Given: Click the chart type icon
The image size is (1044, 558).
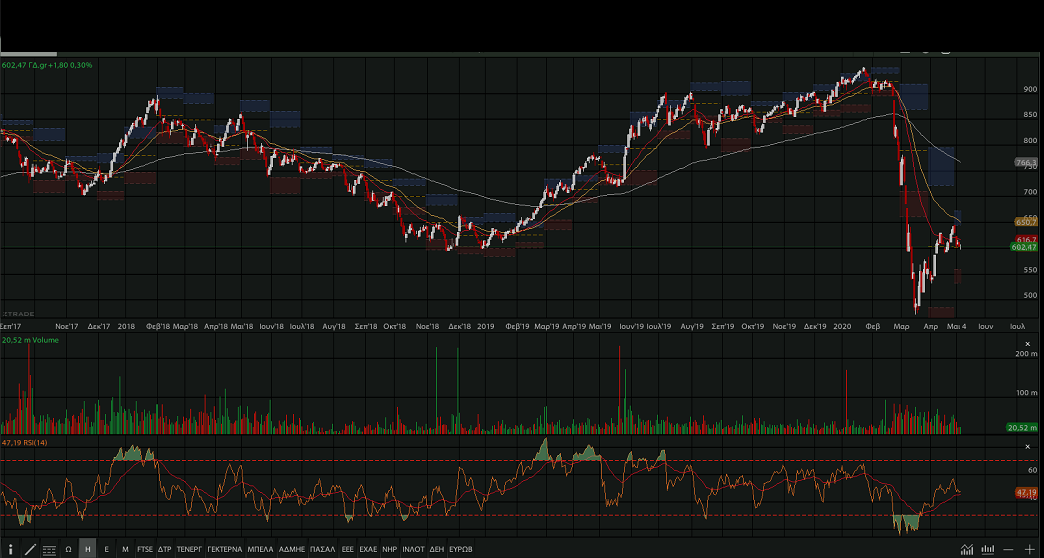Looking at the screenshot, I should pyautogui.click(x=967, y=549).
